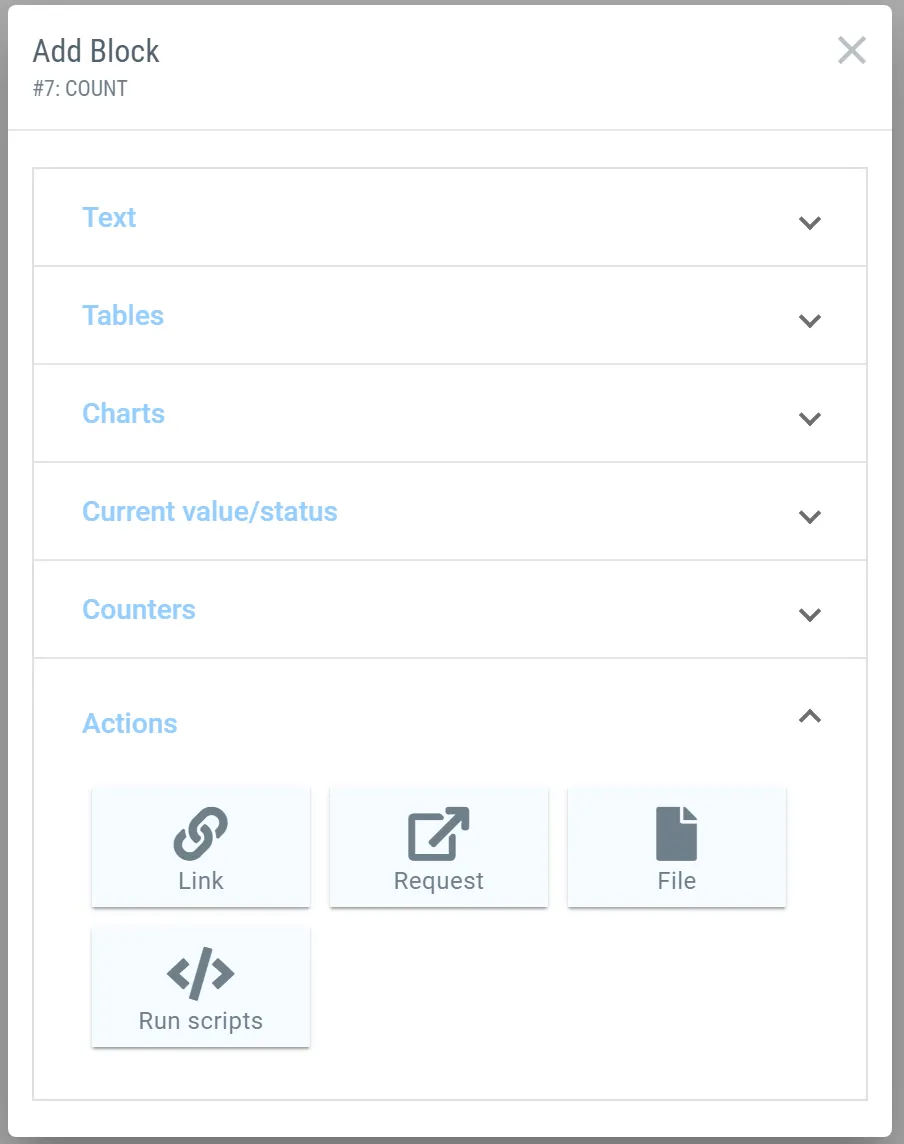The width and height of the screenshot is (904, 1144).
Task: Click the Request external-arrow icon
Action: [x=439, y=833]
